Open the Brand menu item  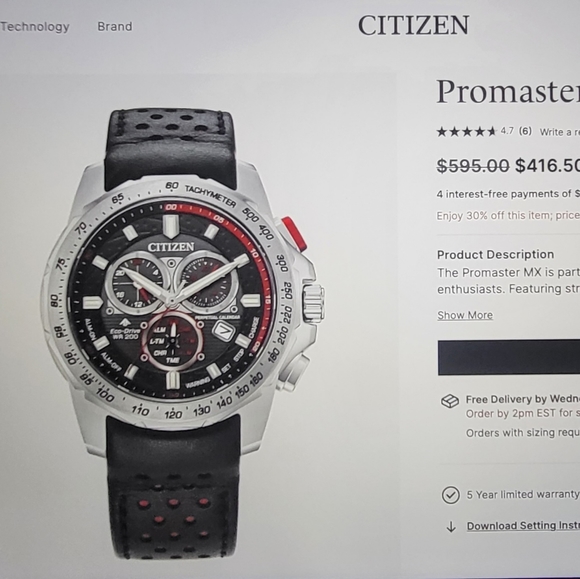115,27
